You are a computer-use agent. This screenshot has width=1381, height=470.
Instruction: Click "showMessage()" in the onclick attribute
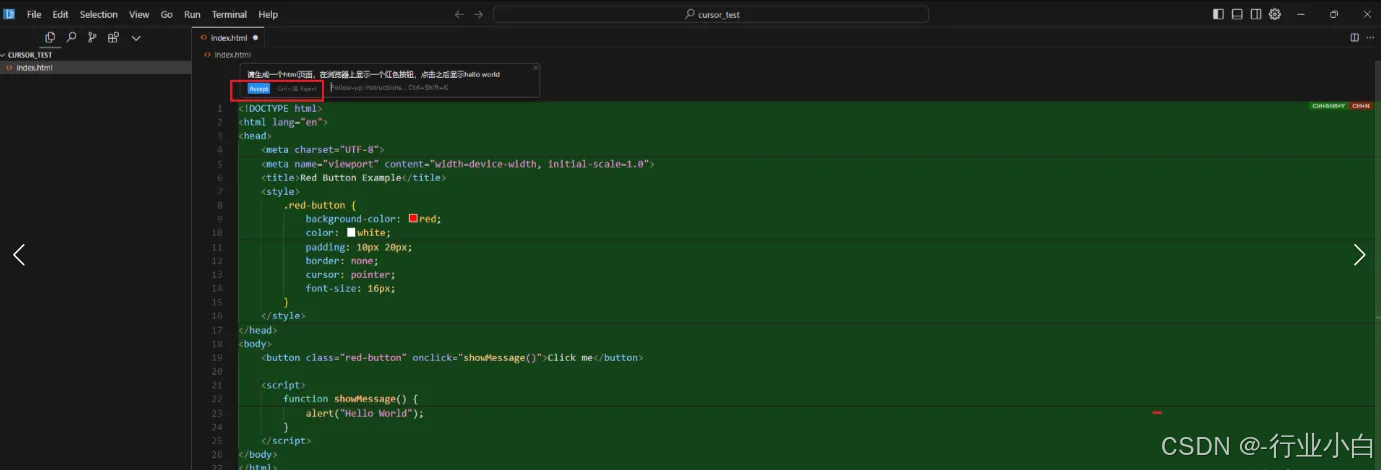click(x=502, y=357)
